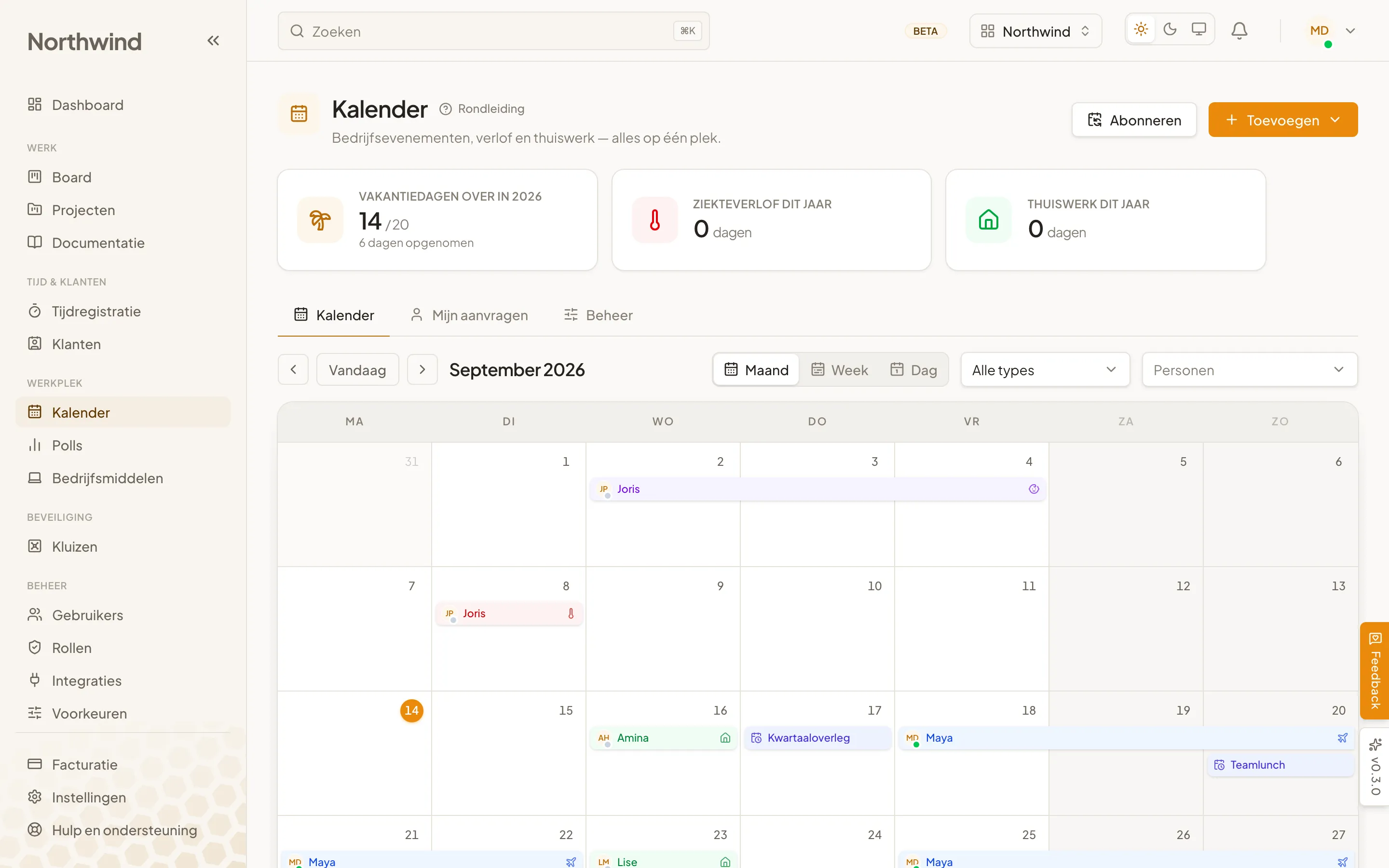Open Kwartaaloverleg event on 17th
Image resolution: width=1389 pixels, height=868 pixels.
pos(817,738)
